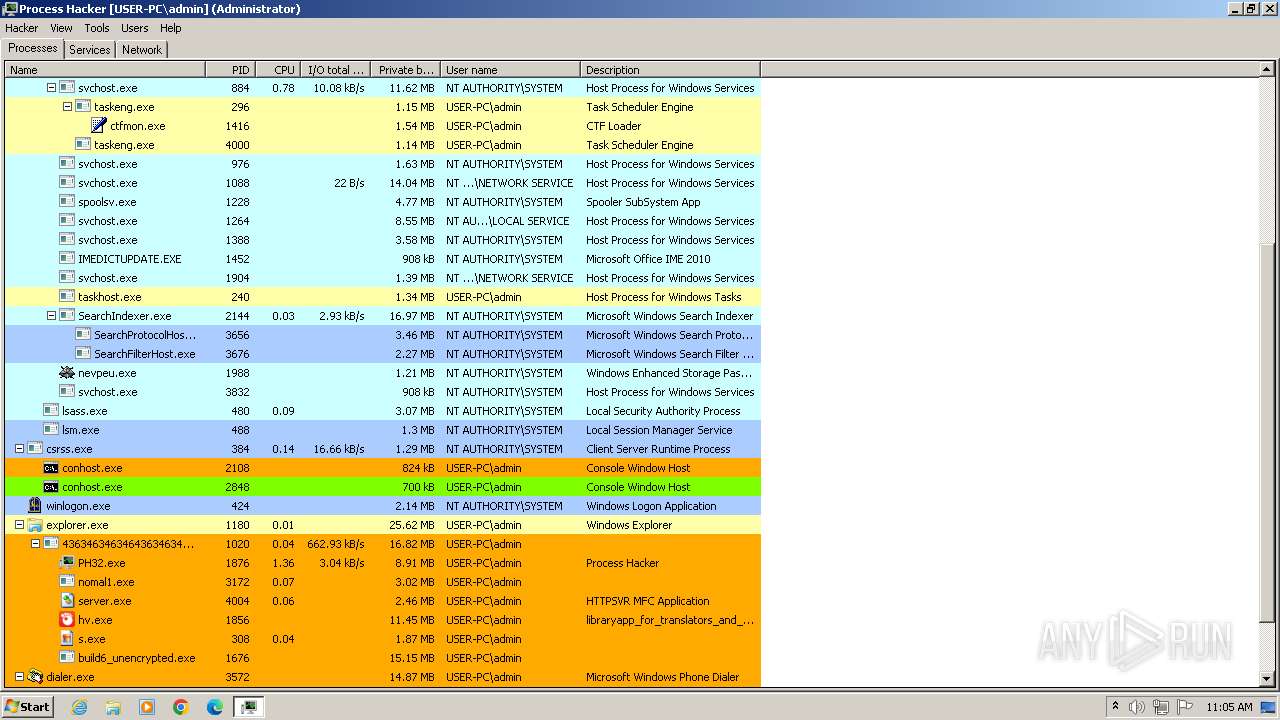Click the nevpeu.exe process icon

click(67, 373)
